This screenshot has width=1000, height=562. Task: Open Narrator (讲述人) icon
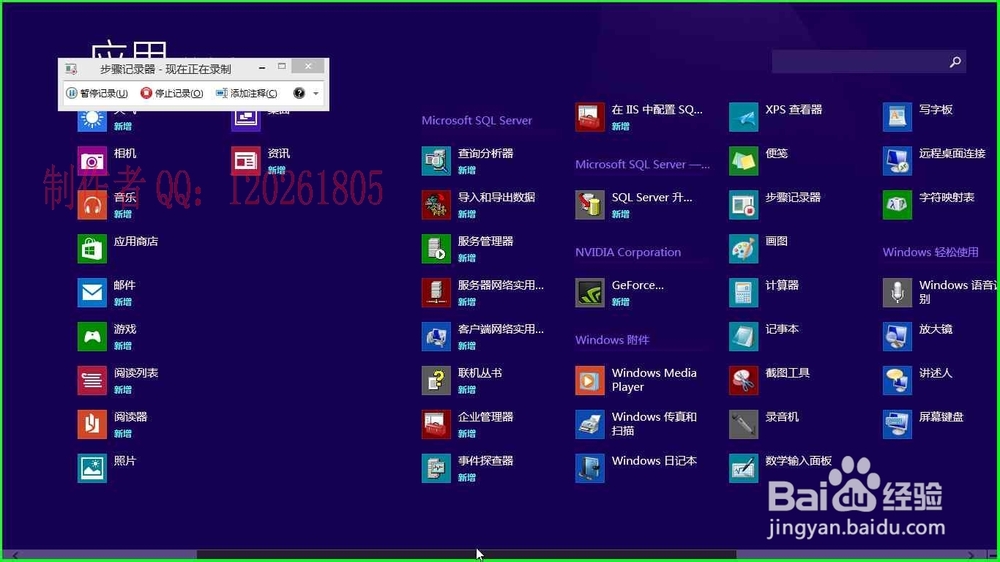897,381
